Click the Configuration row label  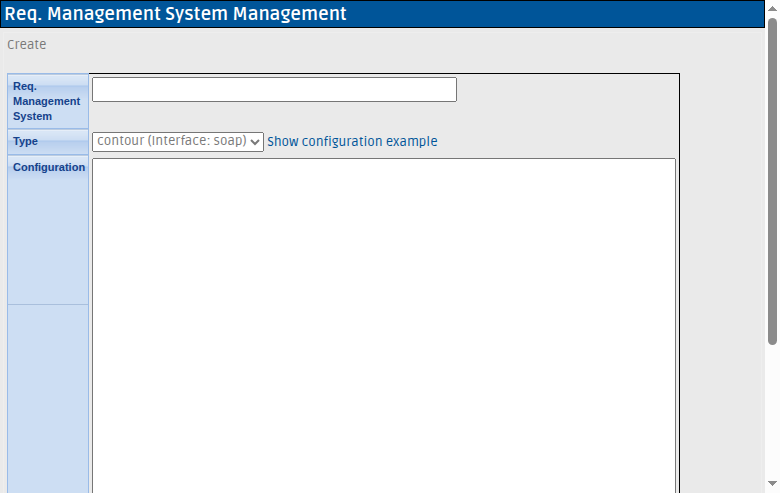click(49, 167)
